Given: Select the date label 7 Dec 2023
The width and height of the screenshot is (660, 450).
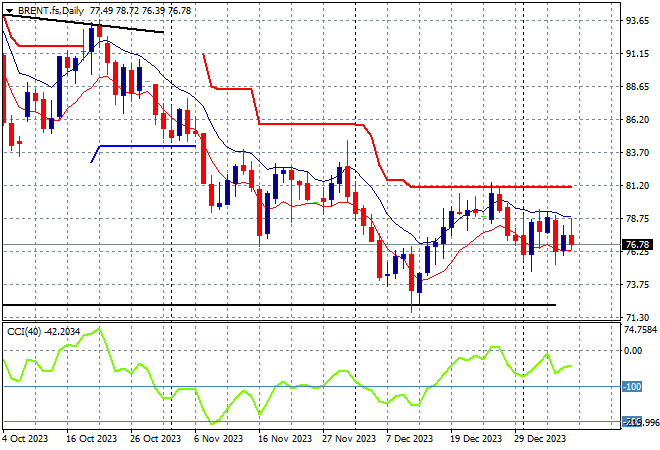Looking at the screenshot, I should click(x=410, y=439).
